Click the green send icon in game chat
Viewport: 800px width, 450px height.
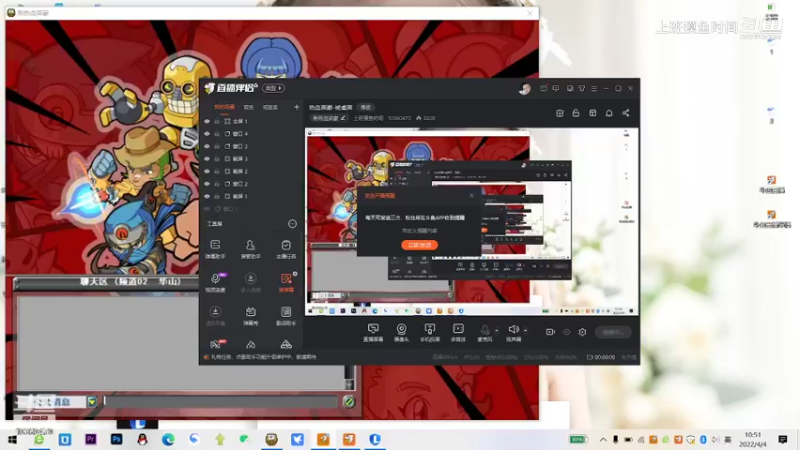(x=349, y=402)
